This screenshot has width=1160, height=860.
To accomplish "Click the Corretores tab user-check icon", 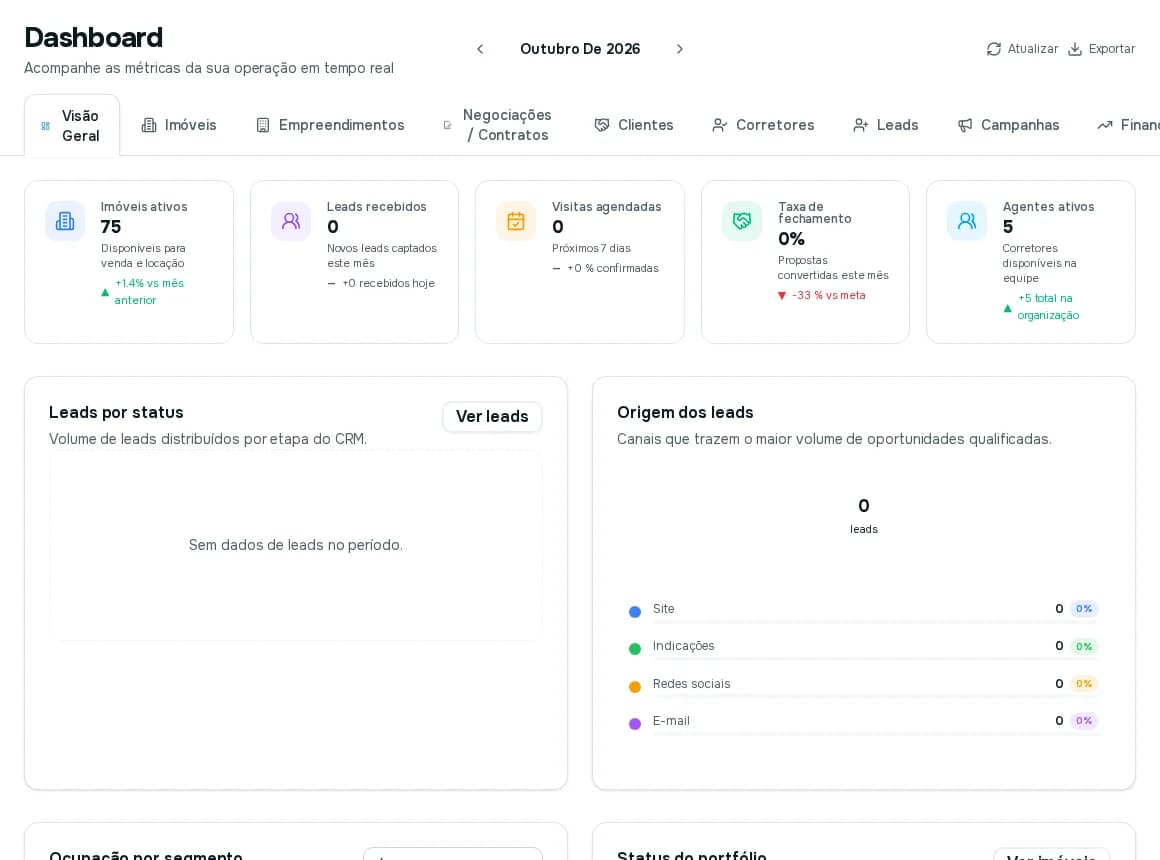I will [x=720, y=125].
